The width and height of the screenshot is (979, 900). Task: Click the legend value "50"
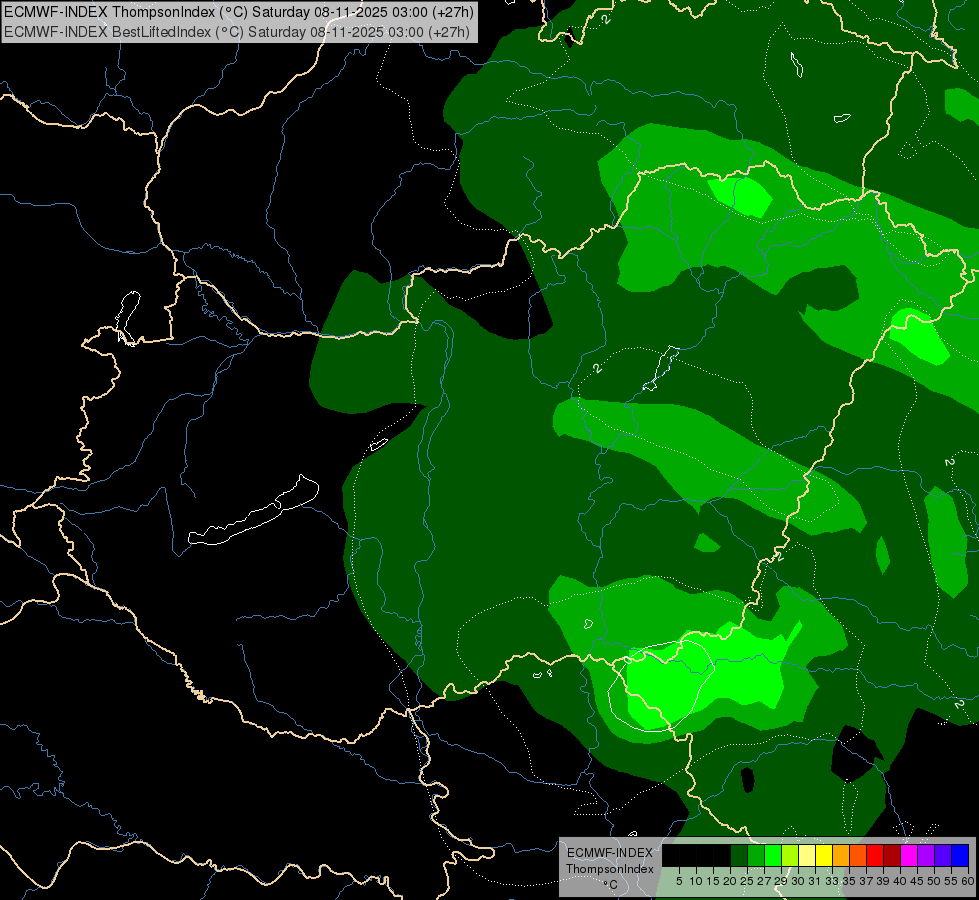tap(934, 881)
